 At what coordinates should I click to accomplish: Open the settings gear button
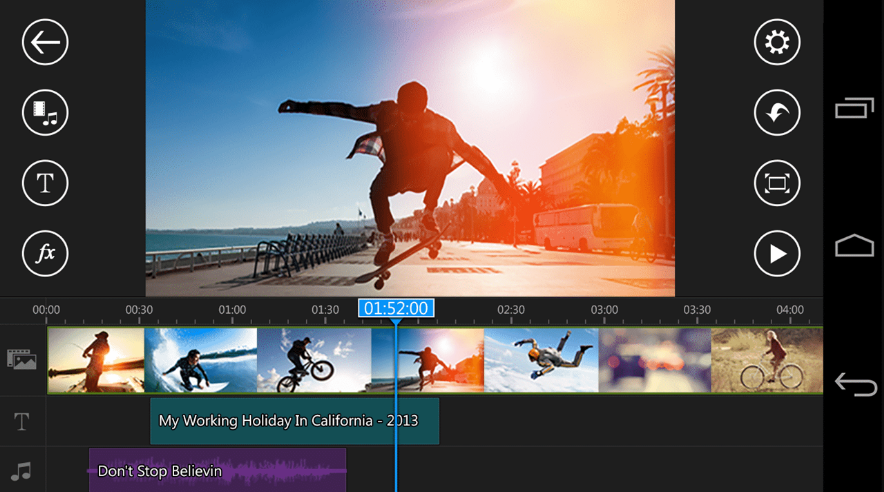[x=777, y=42]
